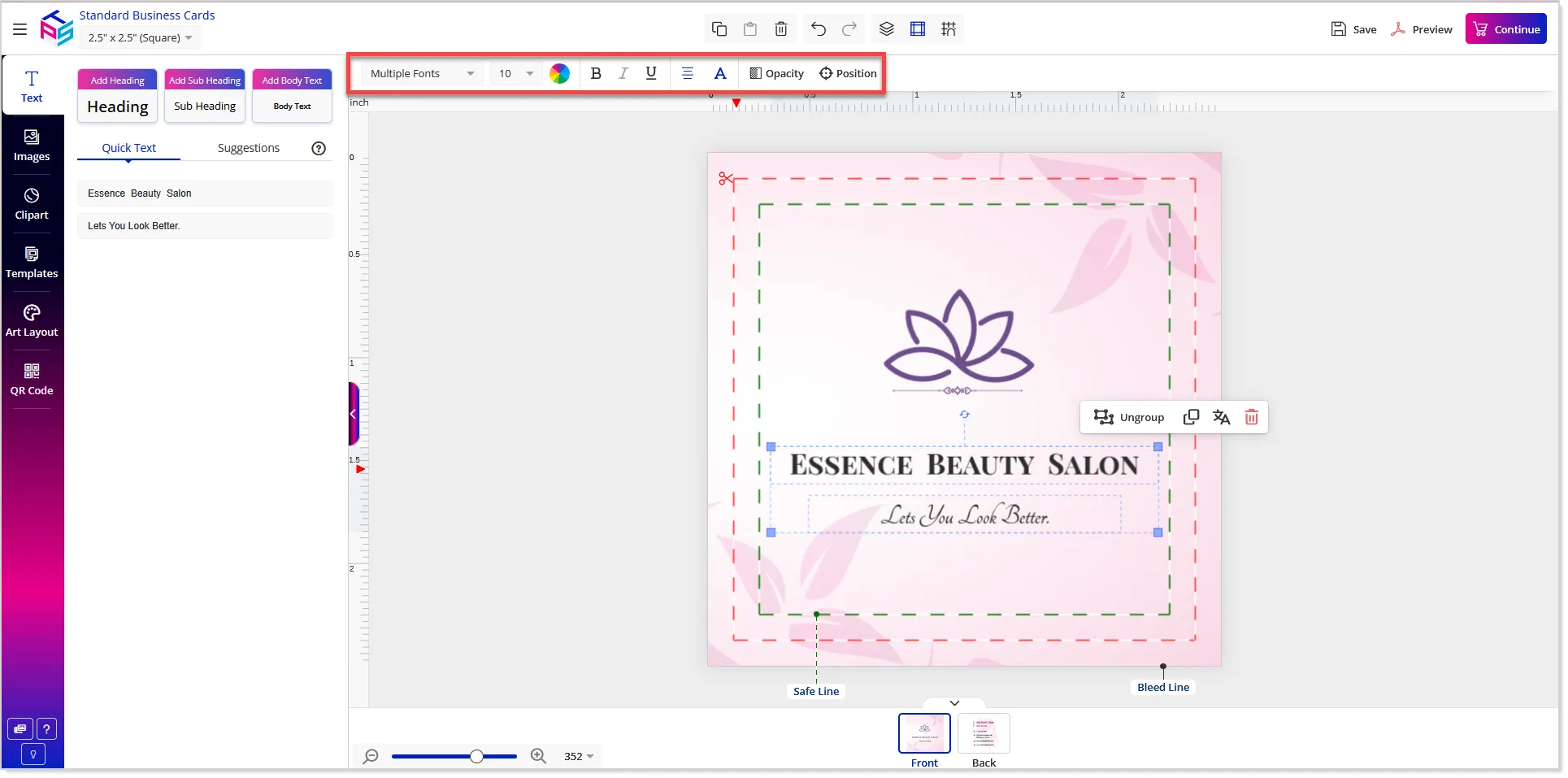The image size is (1568, 778).
Task: Click the zoom out magnifier icon
Action: tap(371, 756)
